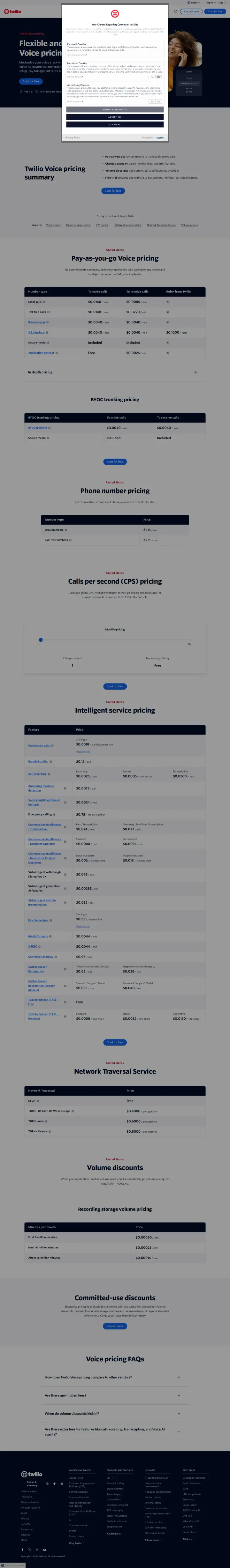This screenshot has height=1568, width=230.
Task: Set Functional Cookies to Yes
Action: pos(159,77)
